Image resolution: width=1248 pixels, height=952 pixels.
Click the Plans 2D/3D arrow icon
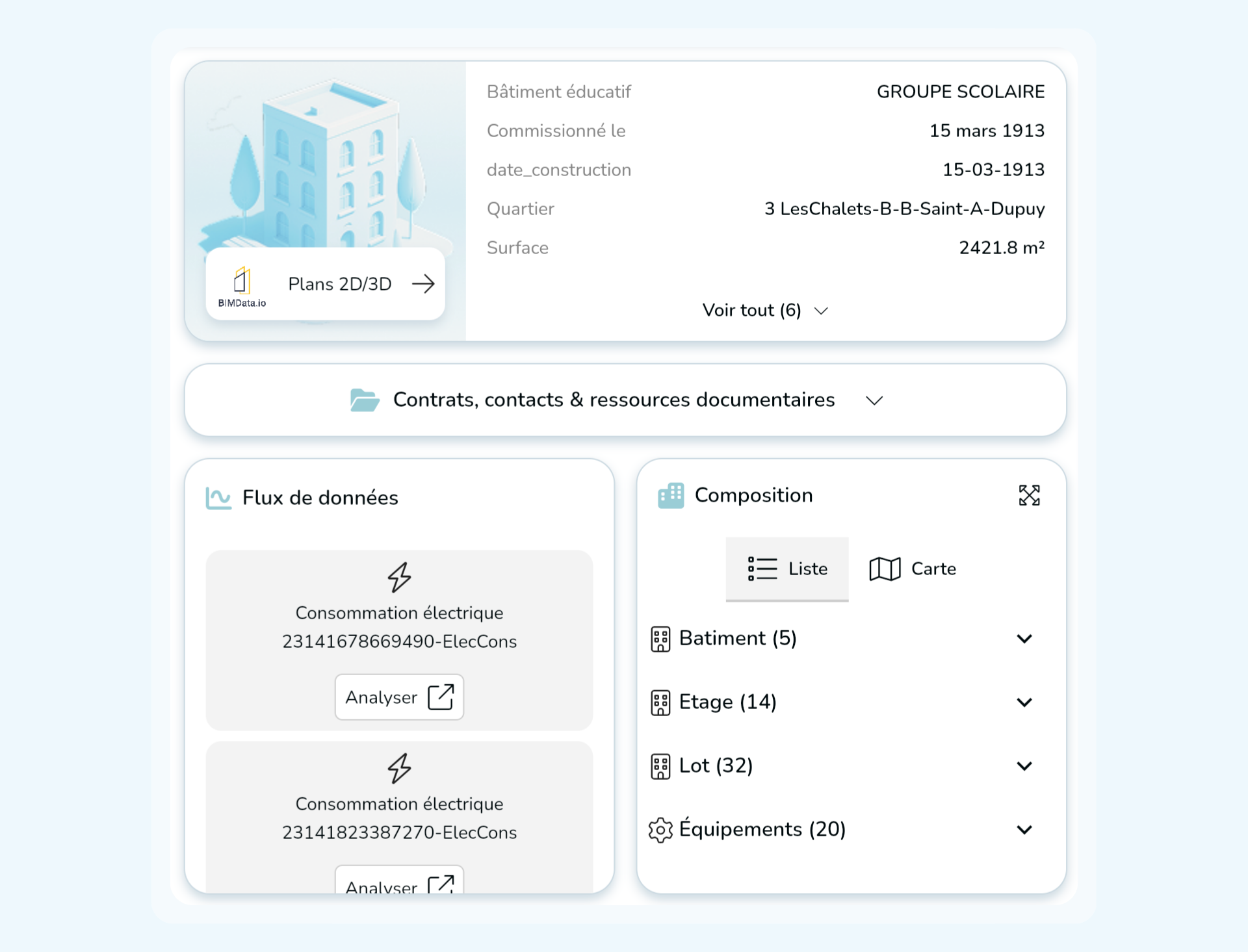[423, 284]
